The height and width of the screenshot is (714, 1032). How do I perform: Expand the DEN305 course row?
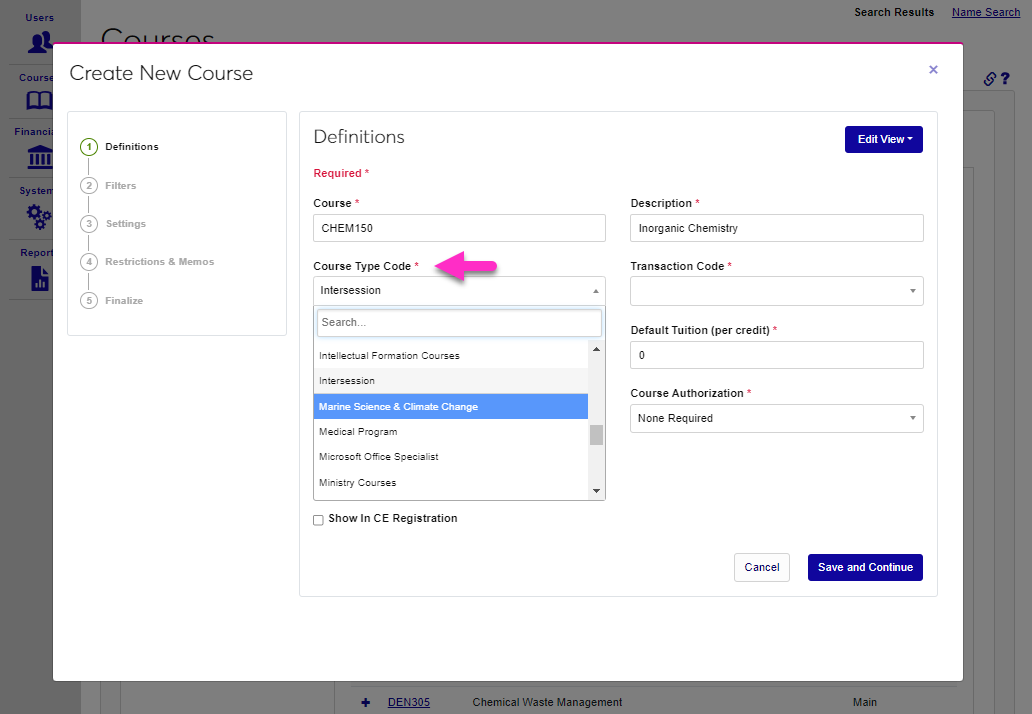click(365, 702)
